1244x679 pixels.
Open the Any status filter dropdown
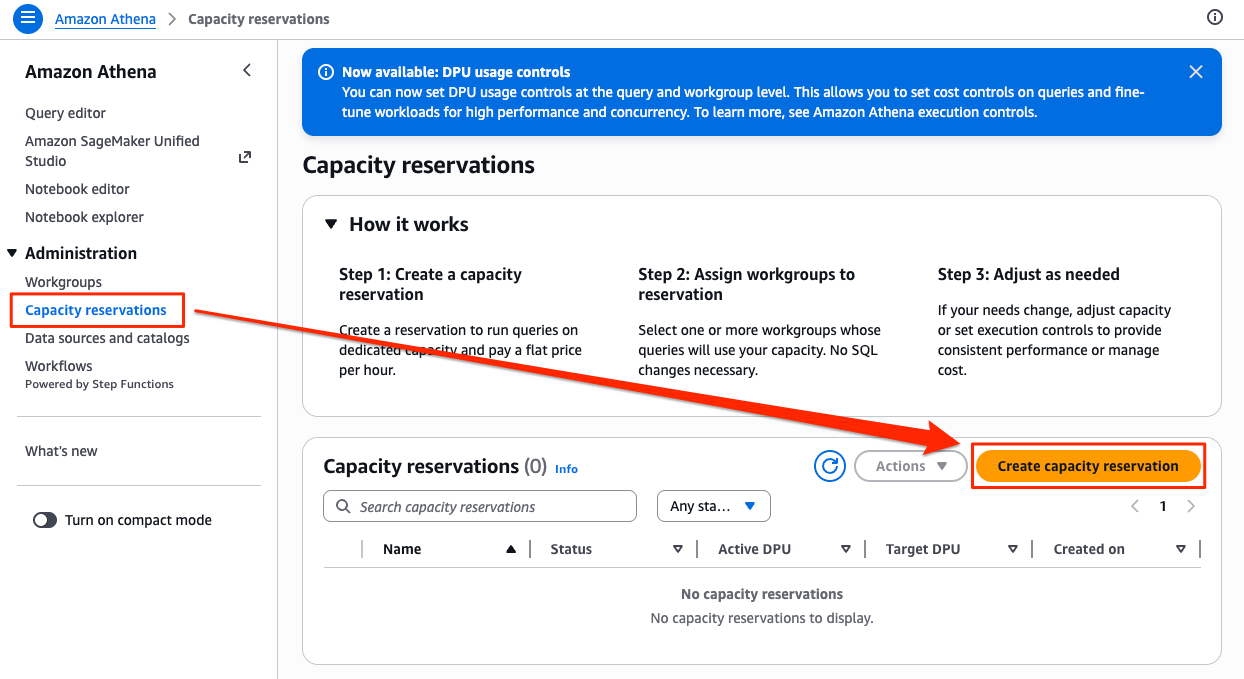coord(713,506)
